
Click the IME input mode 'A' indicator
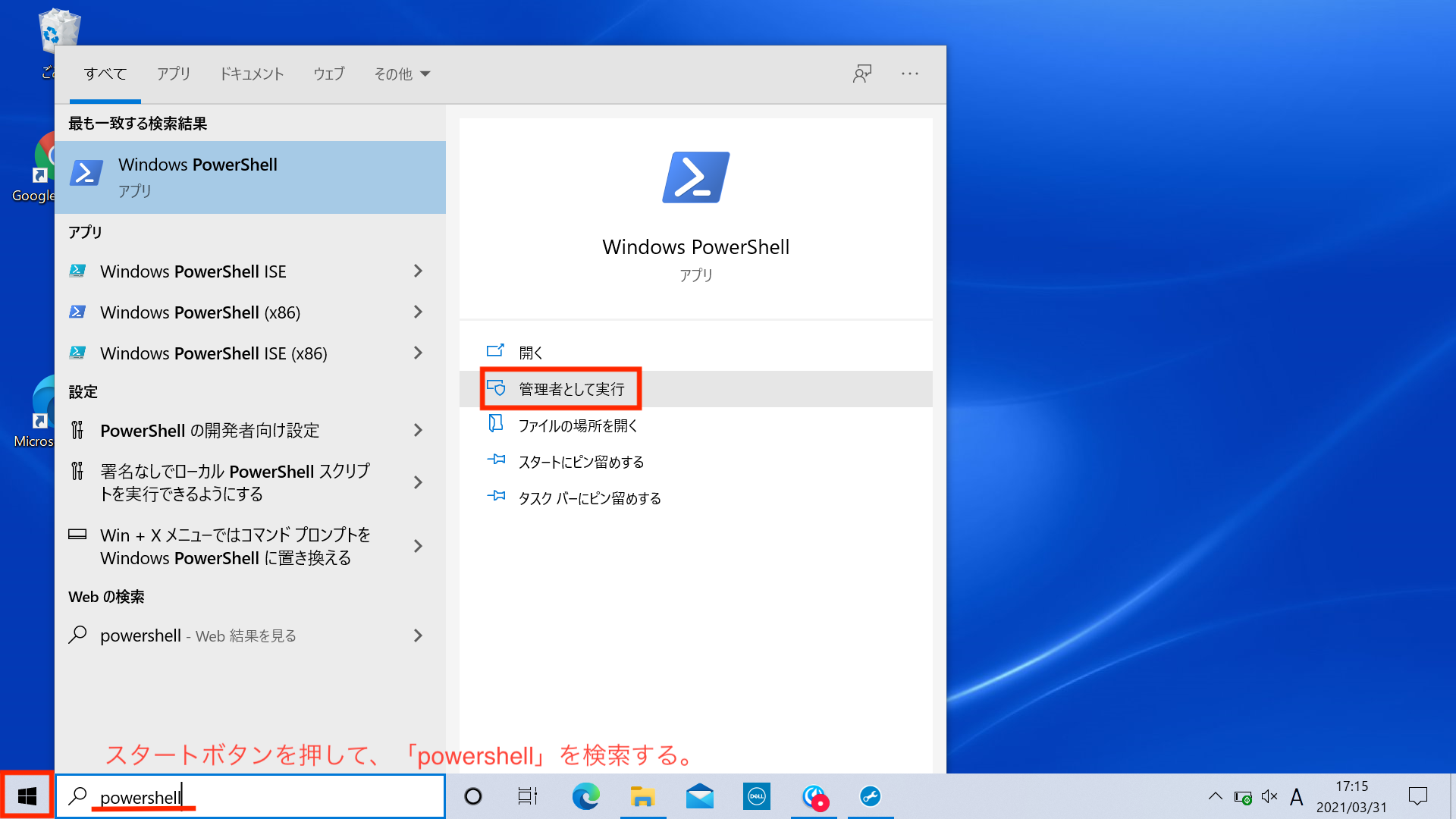pos(1297,797)
